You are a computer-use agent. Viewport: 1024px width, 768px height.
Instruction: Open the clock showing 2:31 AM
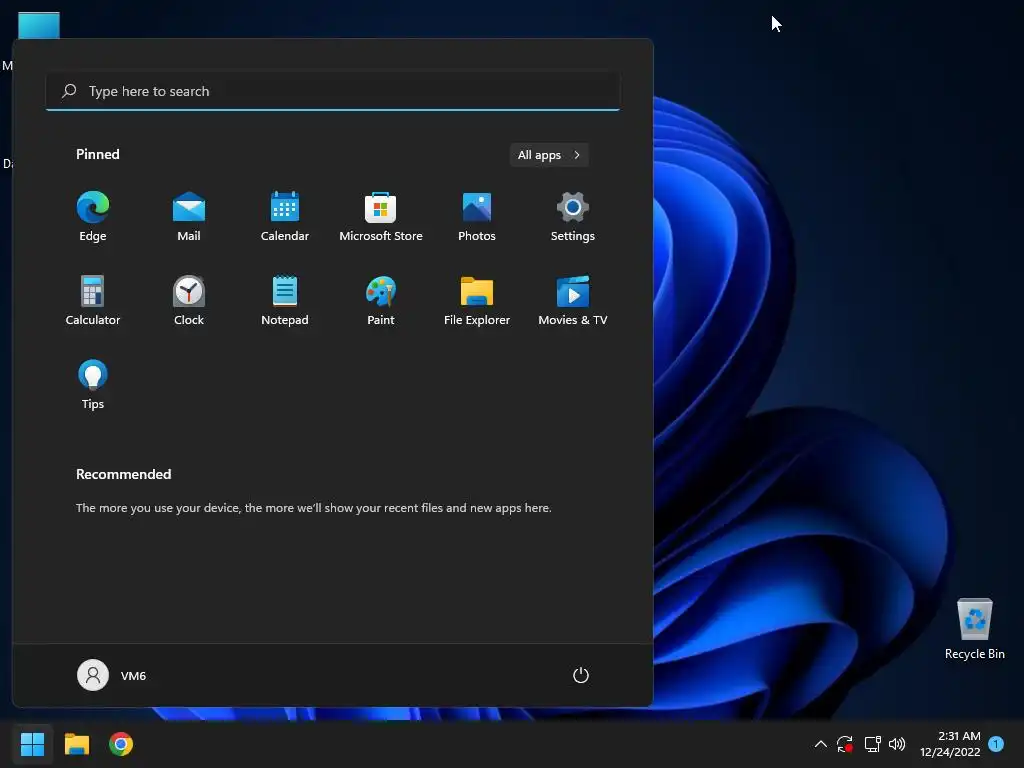click(x=950, y=744)
